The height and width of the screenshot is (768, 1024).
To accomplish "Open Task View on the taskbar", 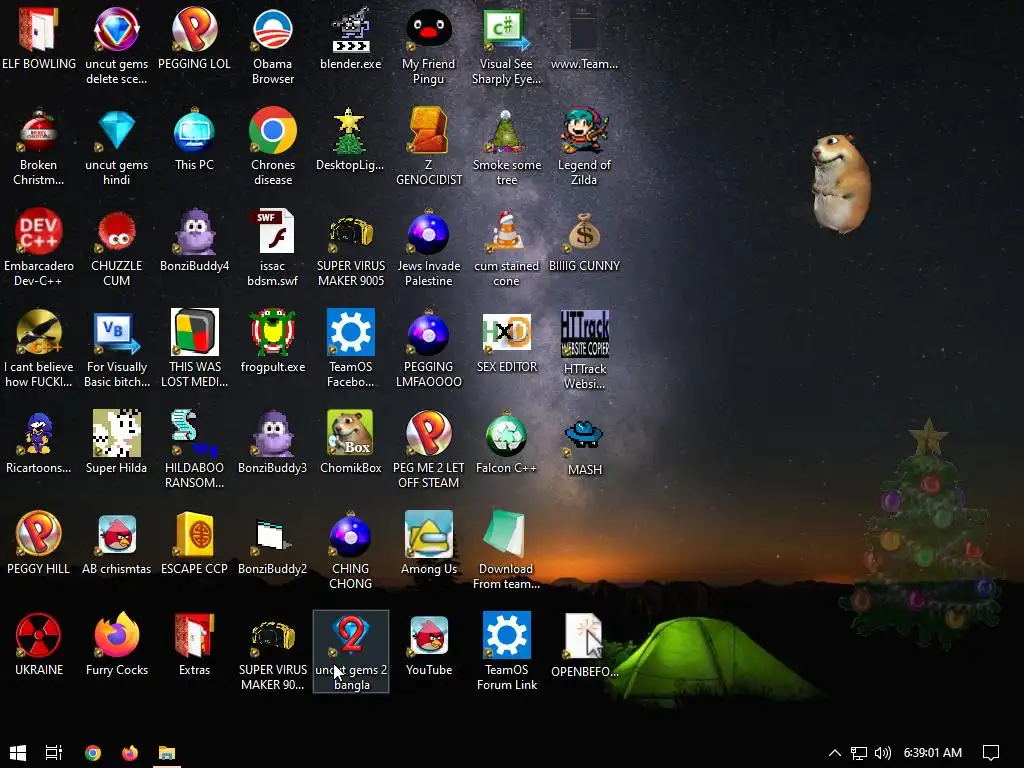I will click(x=54, y=752).
